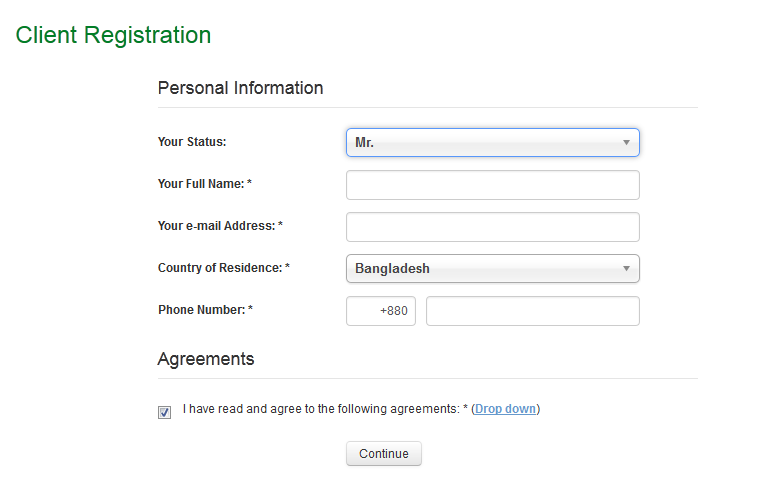Click the Agreements section heading
The width and height of the screenshot is (774, 479).
pos(206,359)
